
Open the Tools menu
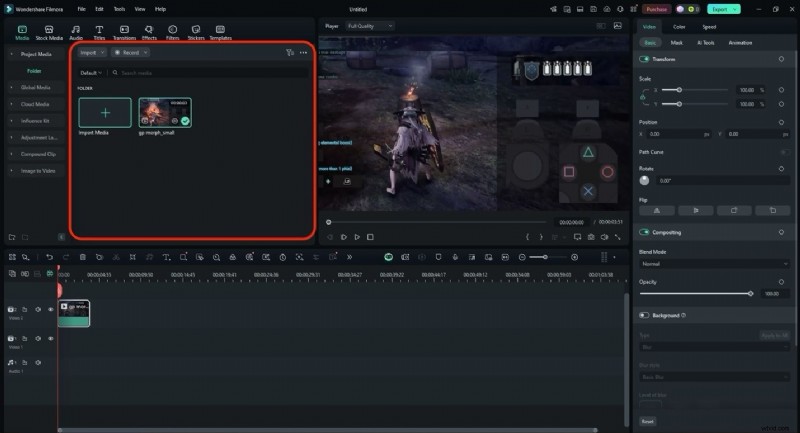pos(119,9)
